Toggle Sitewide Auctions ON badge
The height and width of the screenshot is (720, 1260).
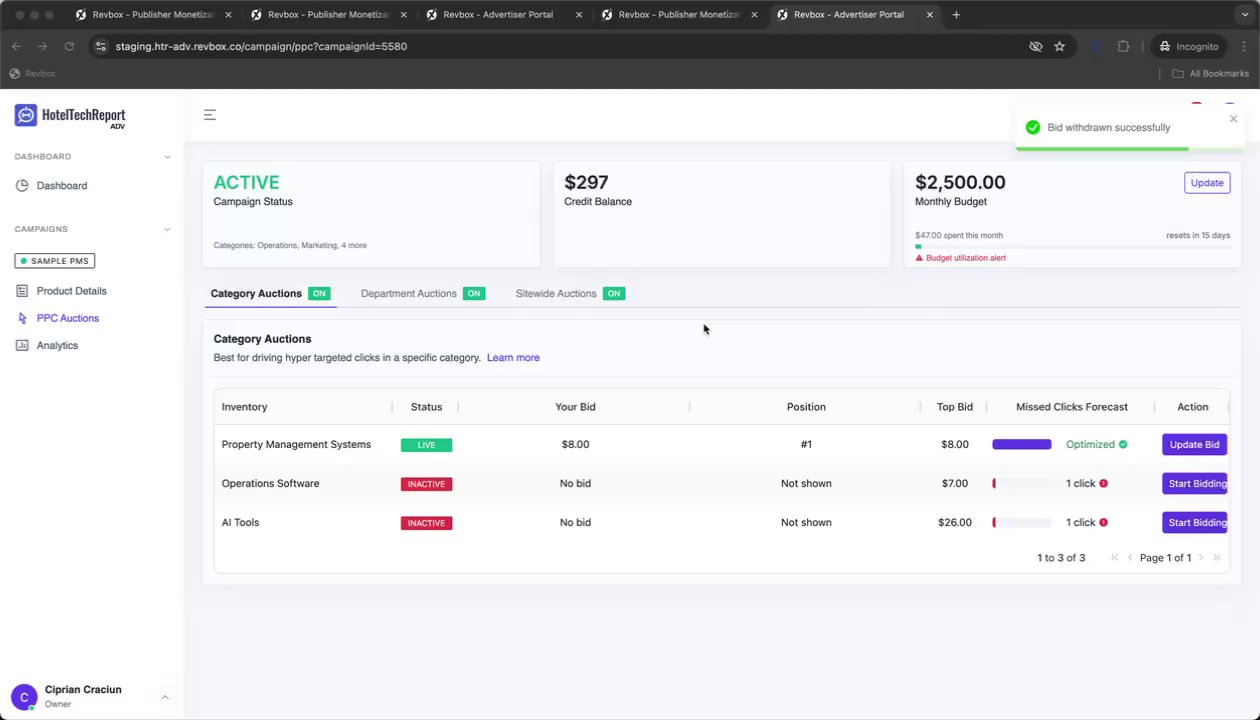pyautogui.click(x=614, y=293)
